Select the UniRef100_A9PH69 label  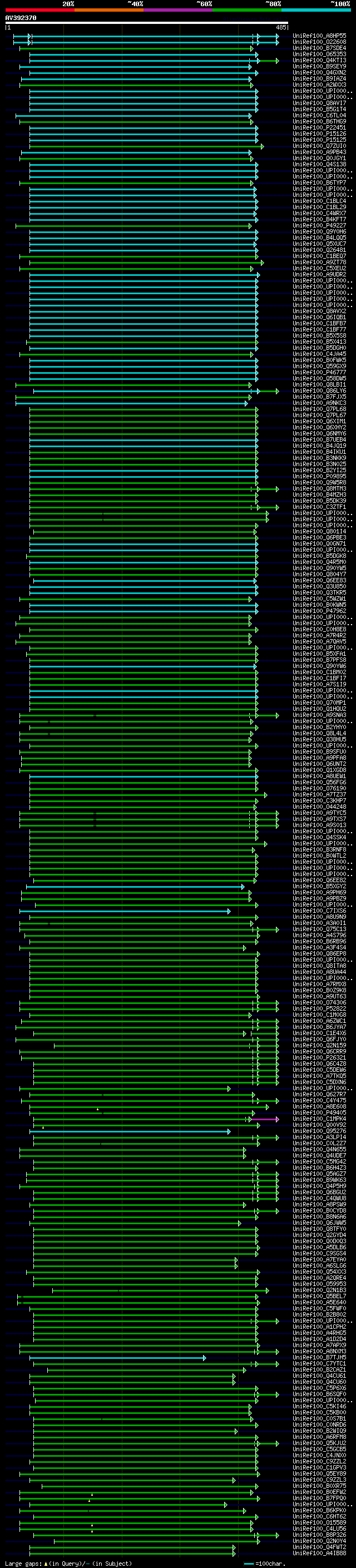(319, 892)
